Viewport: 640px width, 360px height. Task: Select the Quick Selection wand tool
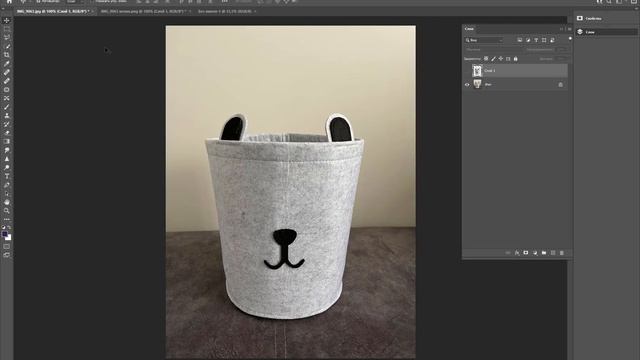click(7, 46)
